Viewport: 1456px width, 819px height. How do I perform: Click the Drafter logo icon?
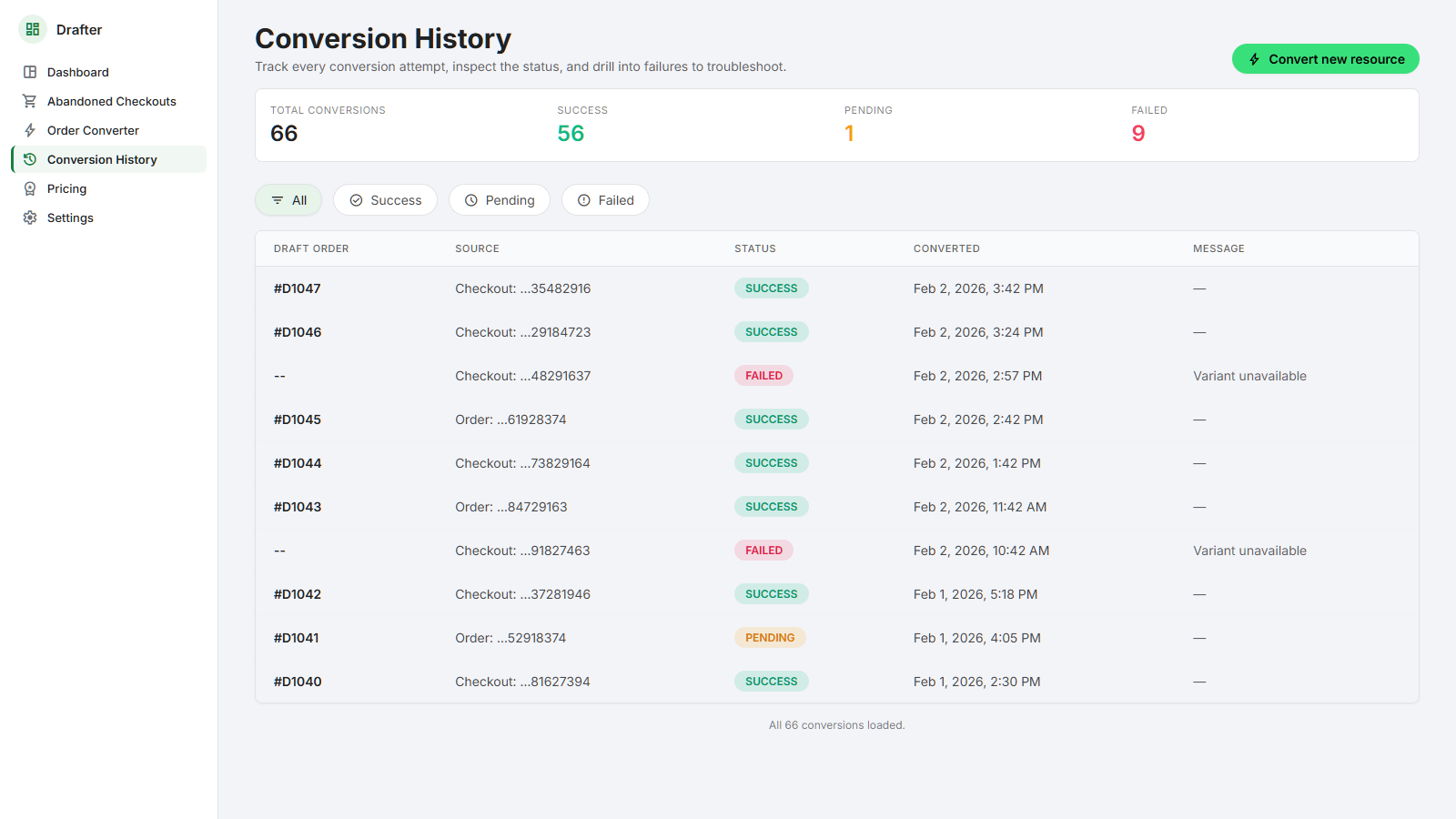32,28
